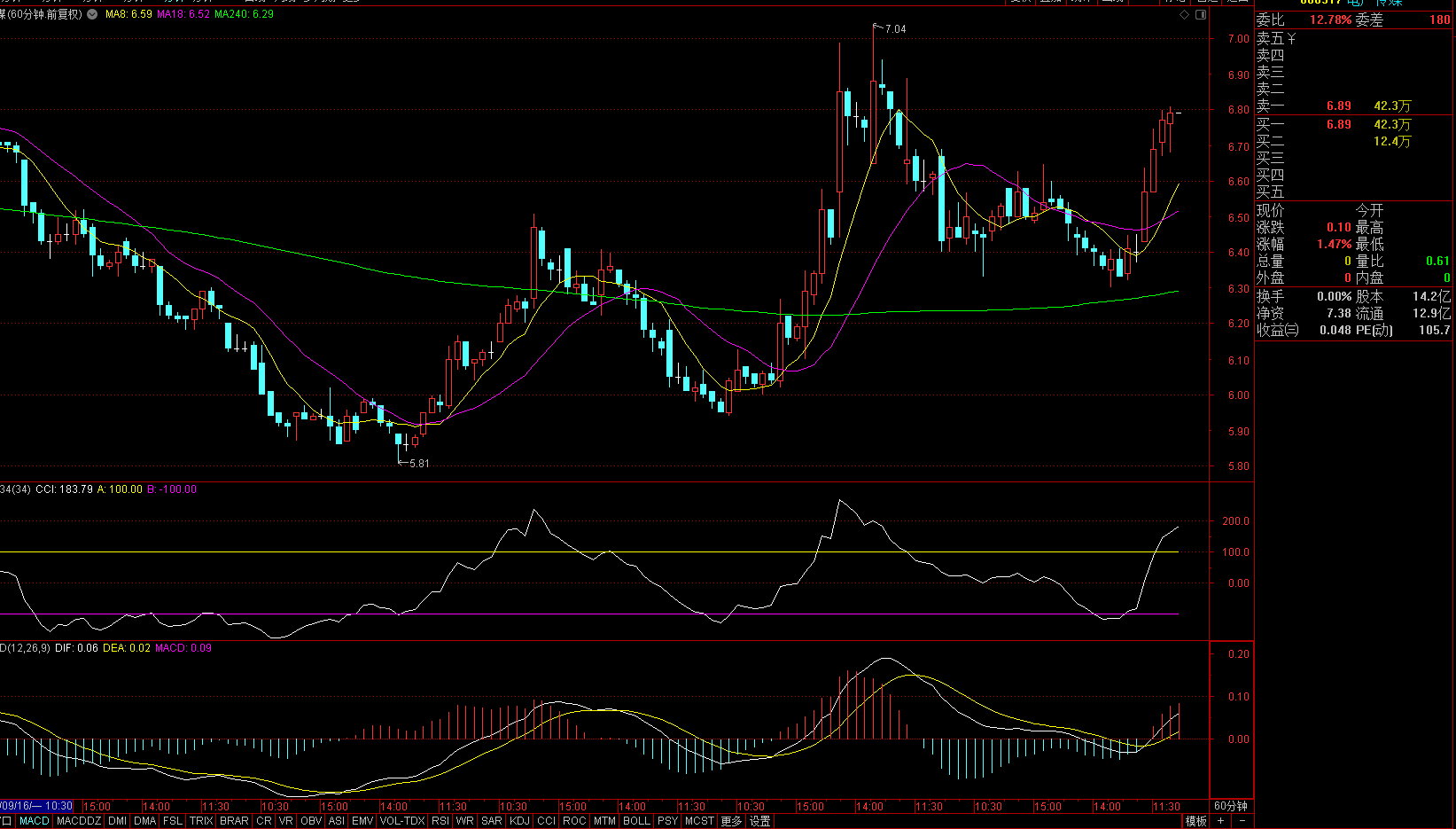Select the CCI indicator tab

[547, 821]
